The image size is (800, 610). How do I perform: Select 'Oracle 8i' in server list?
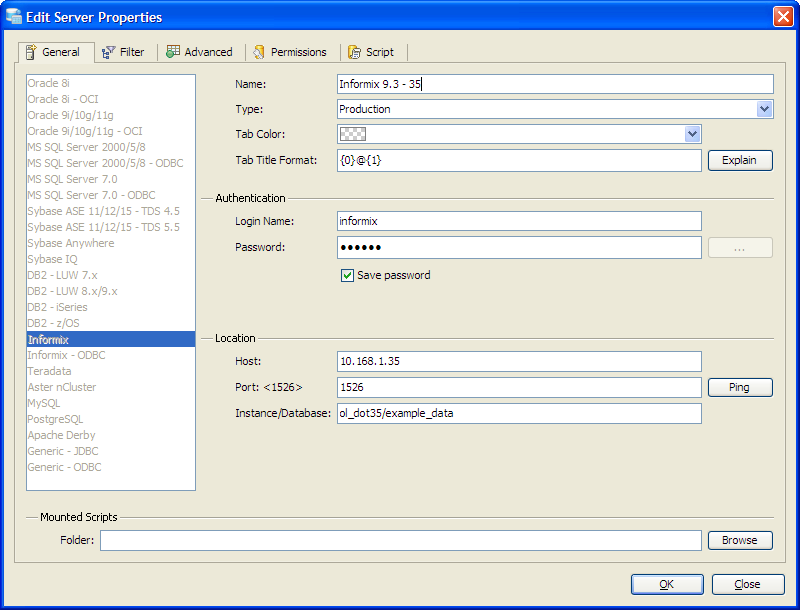tap(111, 83)
